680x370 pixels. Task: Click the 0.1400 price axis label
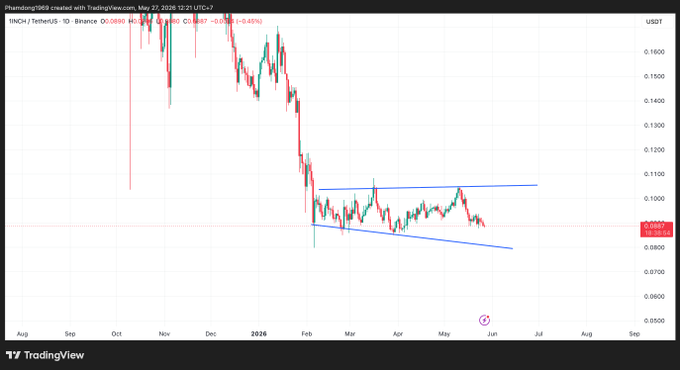pyautogui.click(x=654, y=101)
